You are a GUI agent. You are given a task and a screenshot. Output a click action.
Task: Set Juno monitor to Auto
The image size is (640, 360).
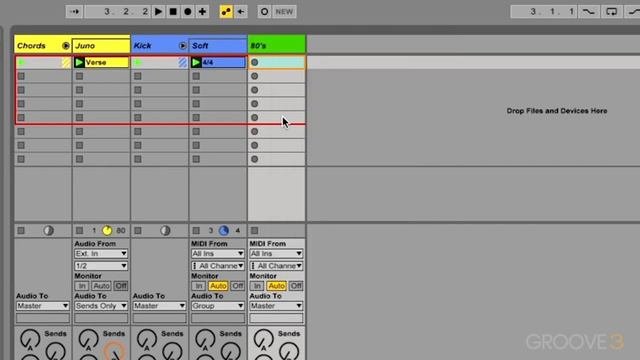pos(101,286)
